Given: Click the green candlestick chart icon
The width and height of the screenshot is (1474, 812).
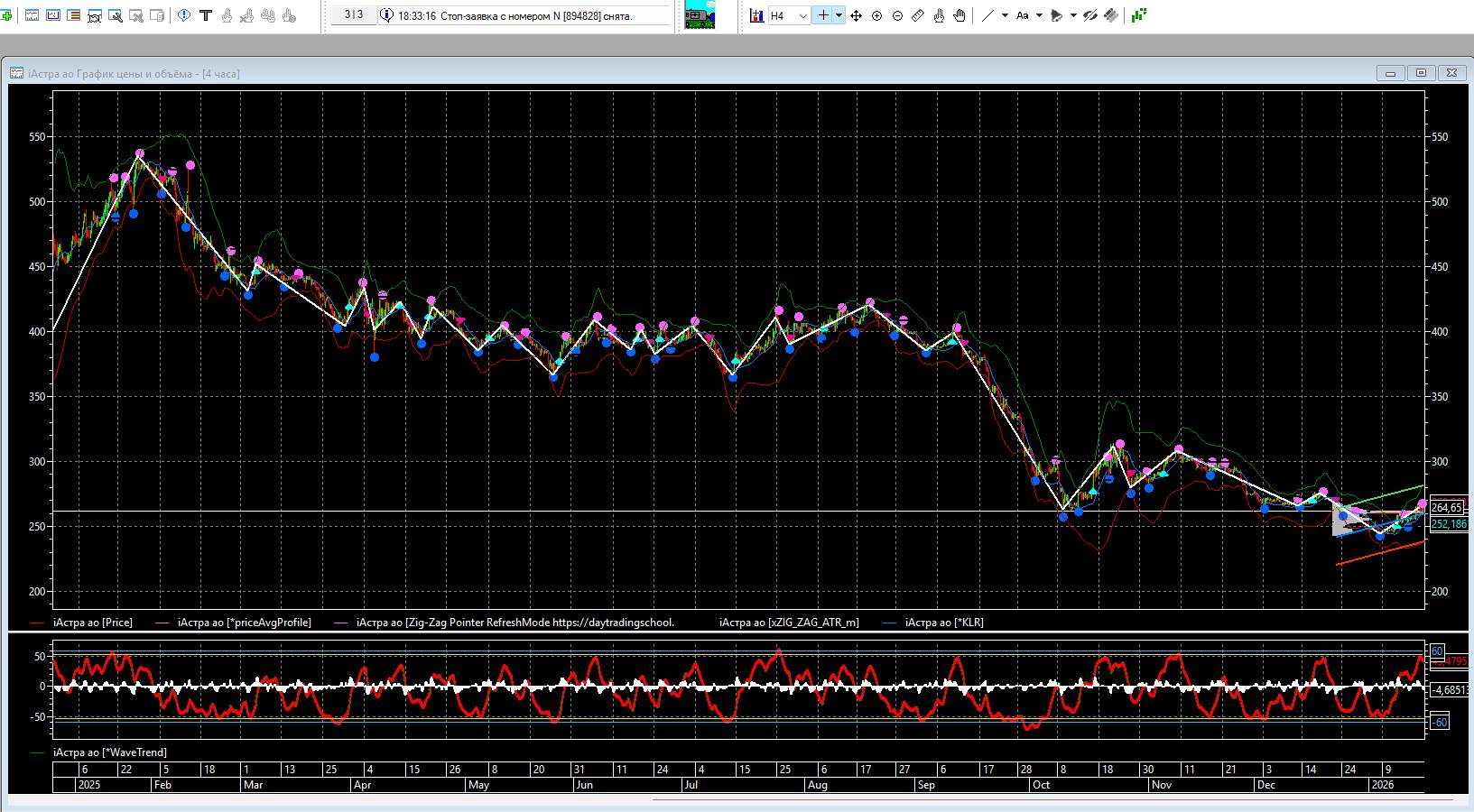Looking at the screenshot, I should click(x=1139, y=15).
